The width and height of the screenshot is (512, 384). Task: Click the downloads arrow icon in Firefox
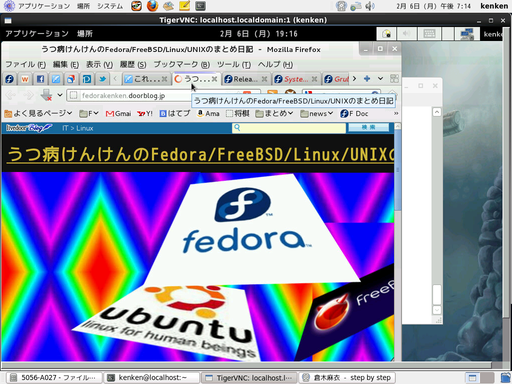[x=46, y=95]
